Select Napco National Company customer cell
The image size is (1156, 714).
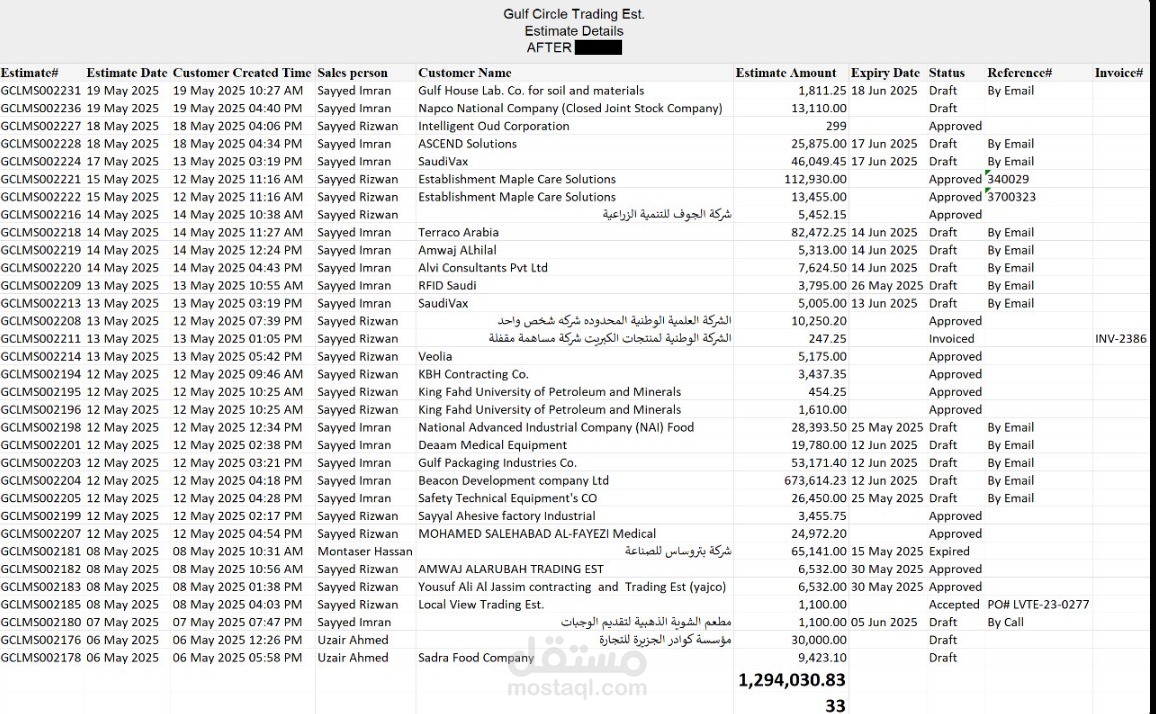[570, 108]
